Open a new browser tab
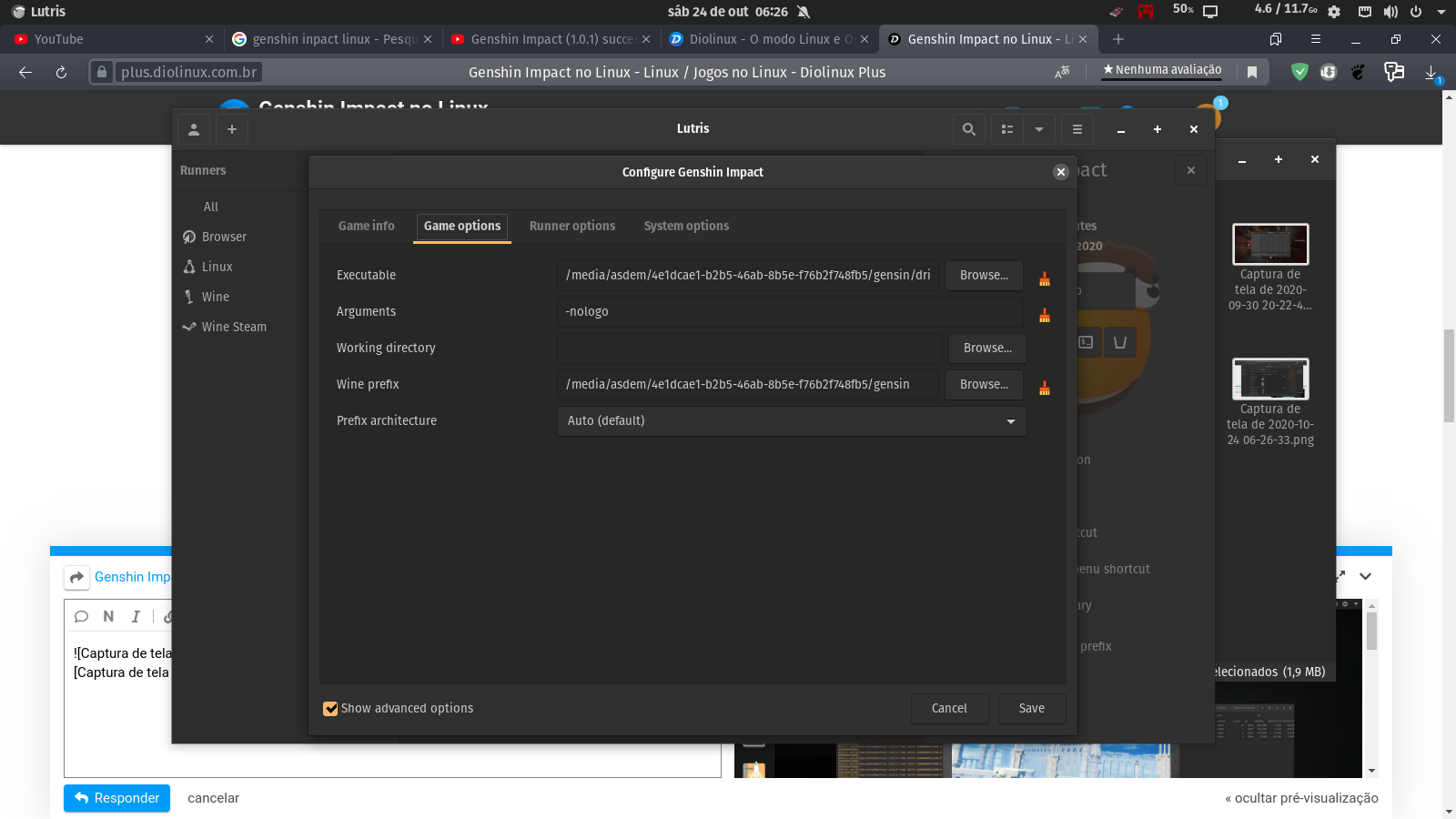This screenshot has height=819, width=1456. [x=1118, y=39]
